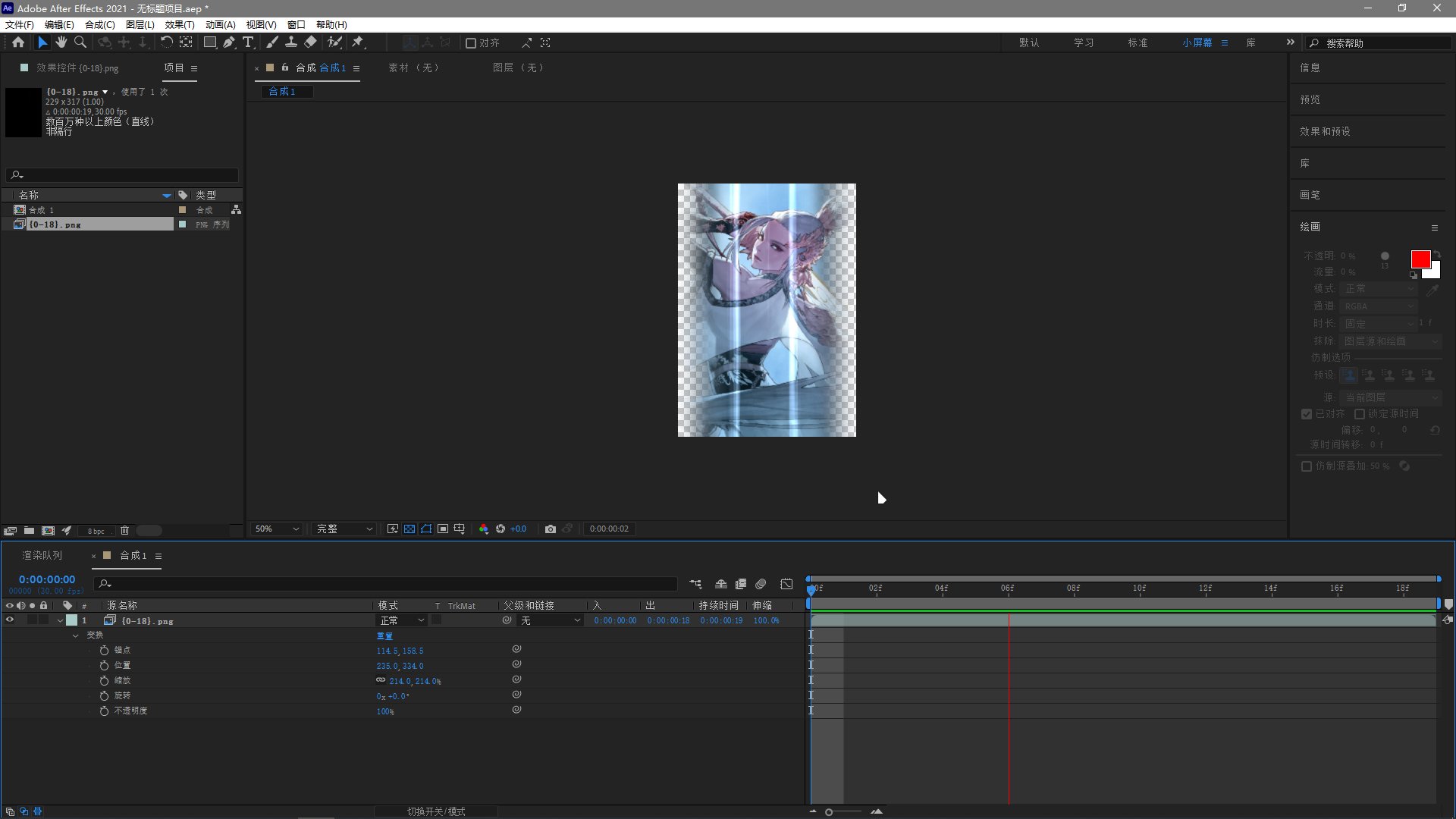Toggle visibility of {0-18}.png layer

point(8,620)
